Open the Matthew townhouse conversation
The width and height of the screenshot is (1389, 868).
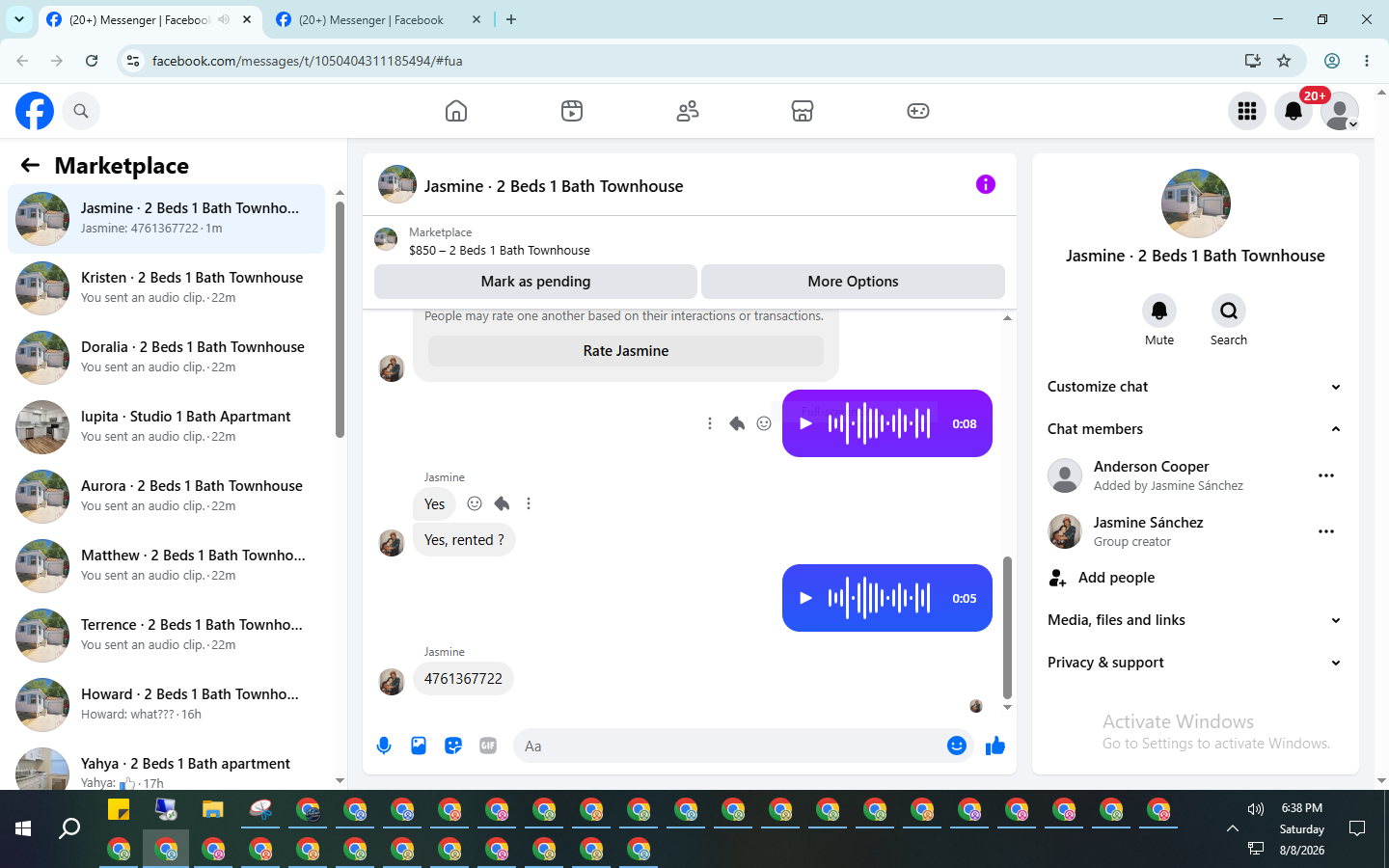tap(167, 565)
